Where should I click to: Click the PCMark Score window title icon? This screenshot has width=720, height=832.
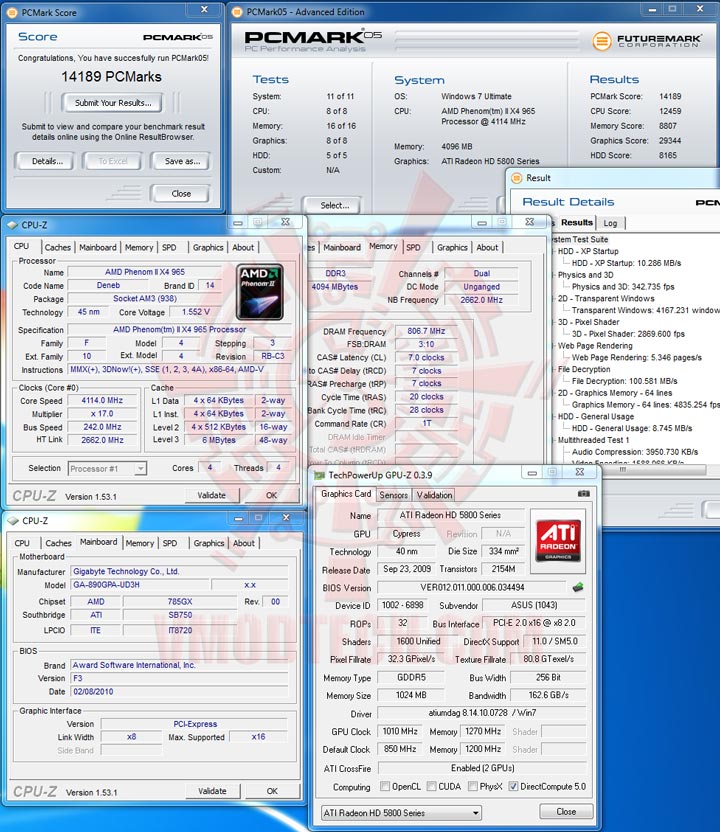13,12
